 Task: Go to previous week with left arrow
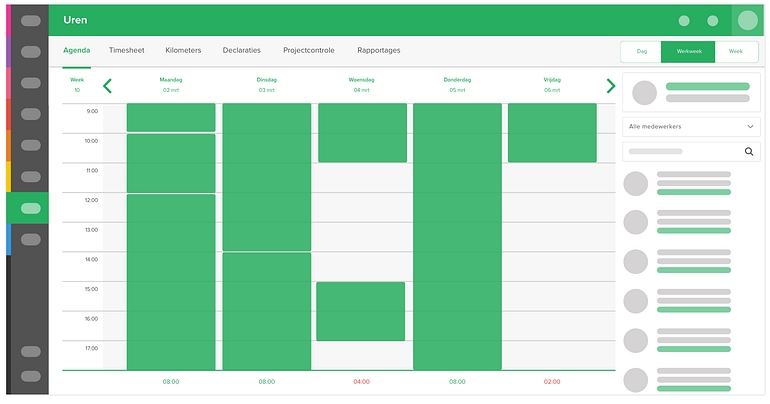coord(108,86)
